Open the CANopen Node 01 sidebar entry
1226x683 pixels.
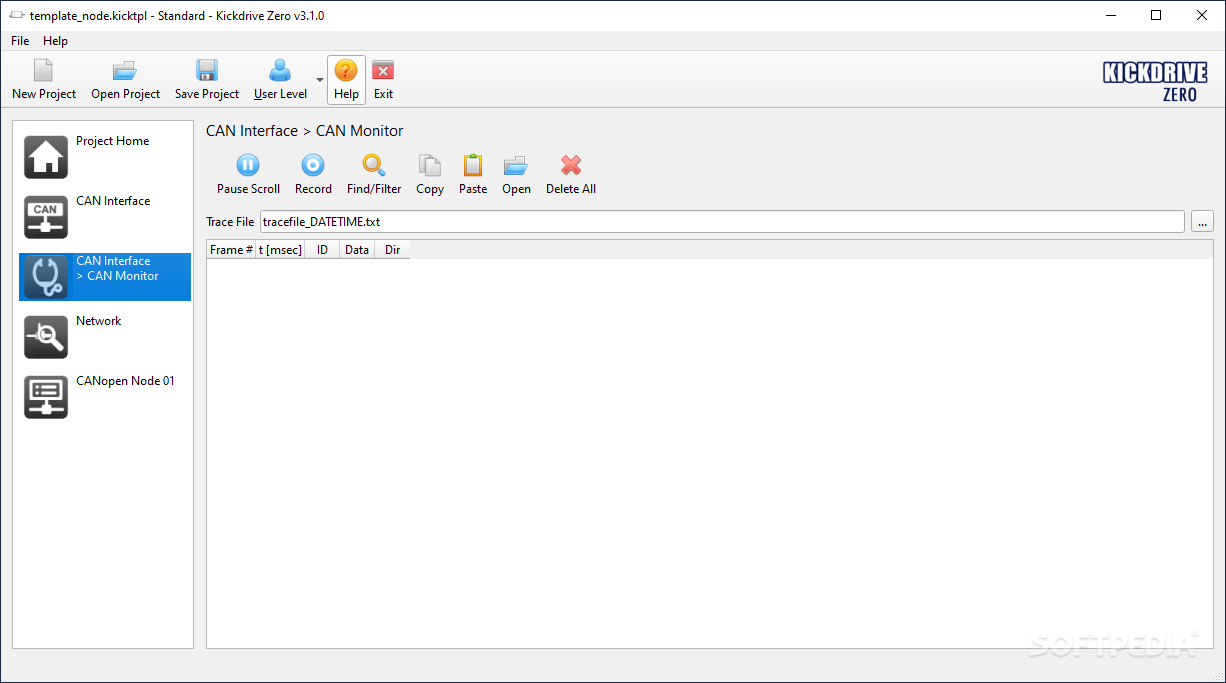click(105, 397)
